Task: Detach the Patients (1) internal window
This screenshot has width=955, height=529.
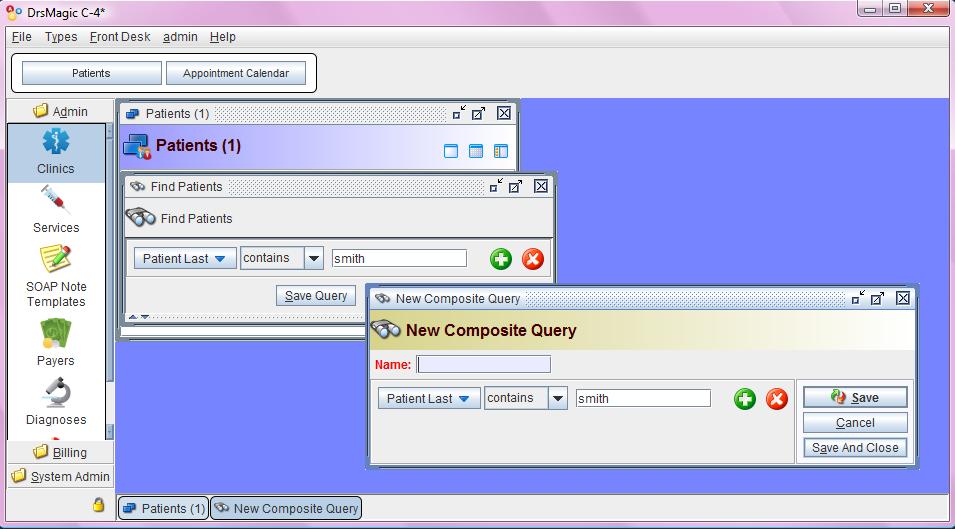Action: 479,113
